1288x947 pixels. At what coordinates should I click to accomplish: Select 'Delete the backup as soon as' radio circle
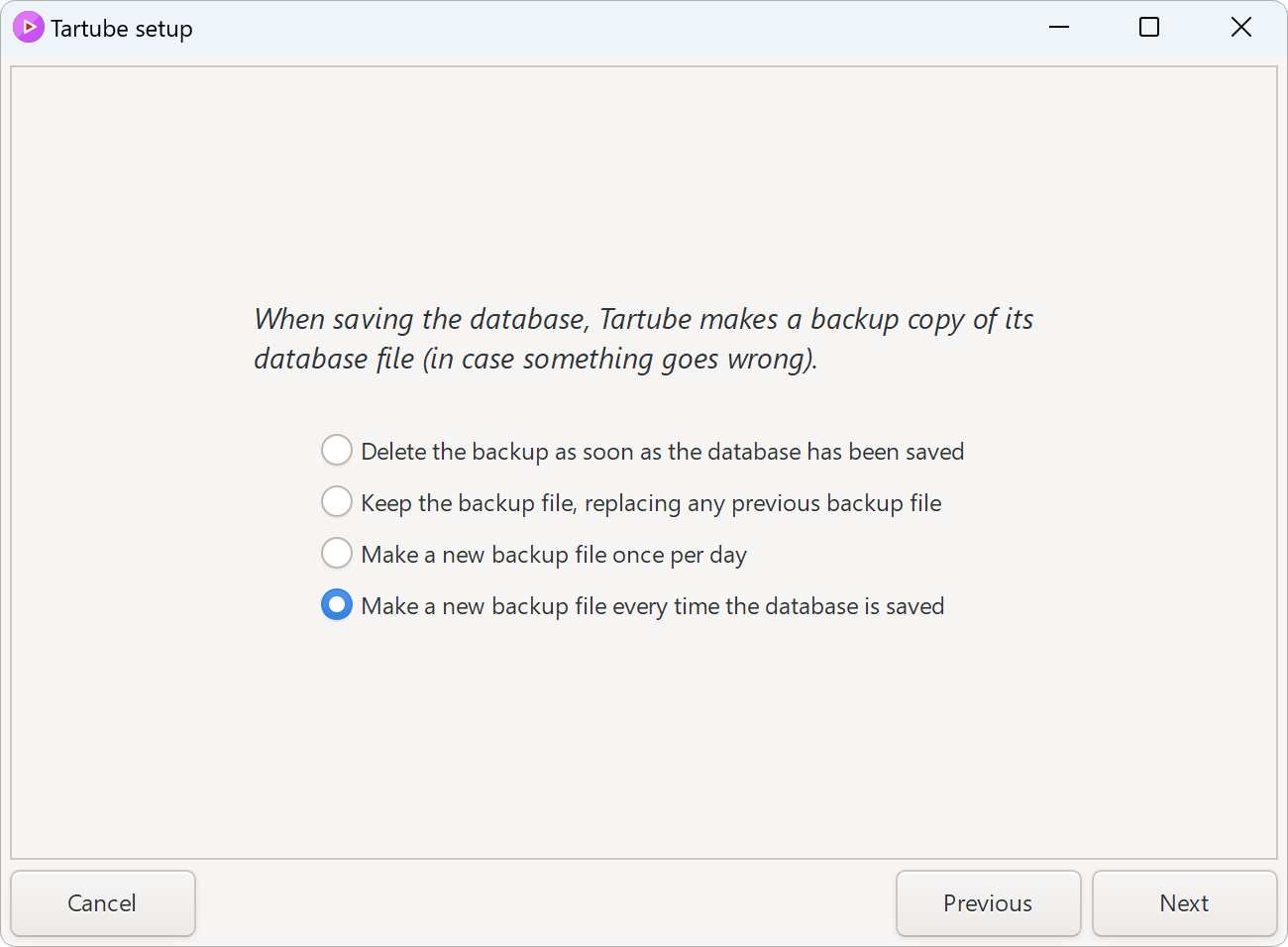click(337, 450)
